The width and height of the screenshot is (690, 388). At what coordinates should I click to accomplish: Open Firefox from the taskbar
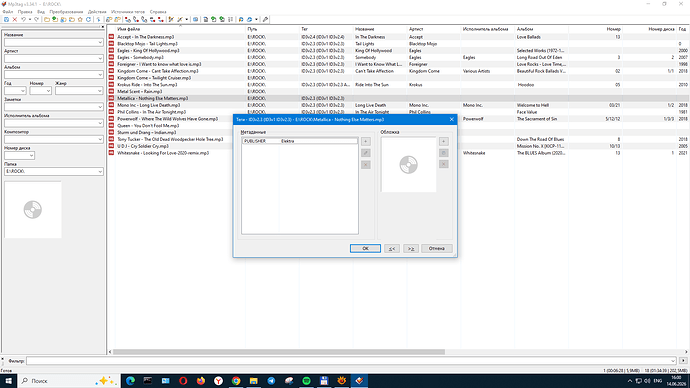pyautogui.click(x=201, y=381)
